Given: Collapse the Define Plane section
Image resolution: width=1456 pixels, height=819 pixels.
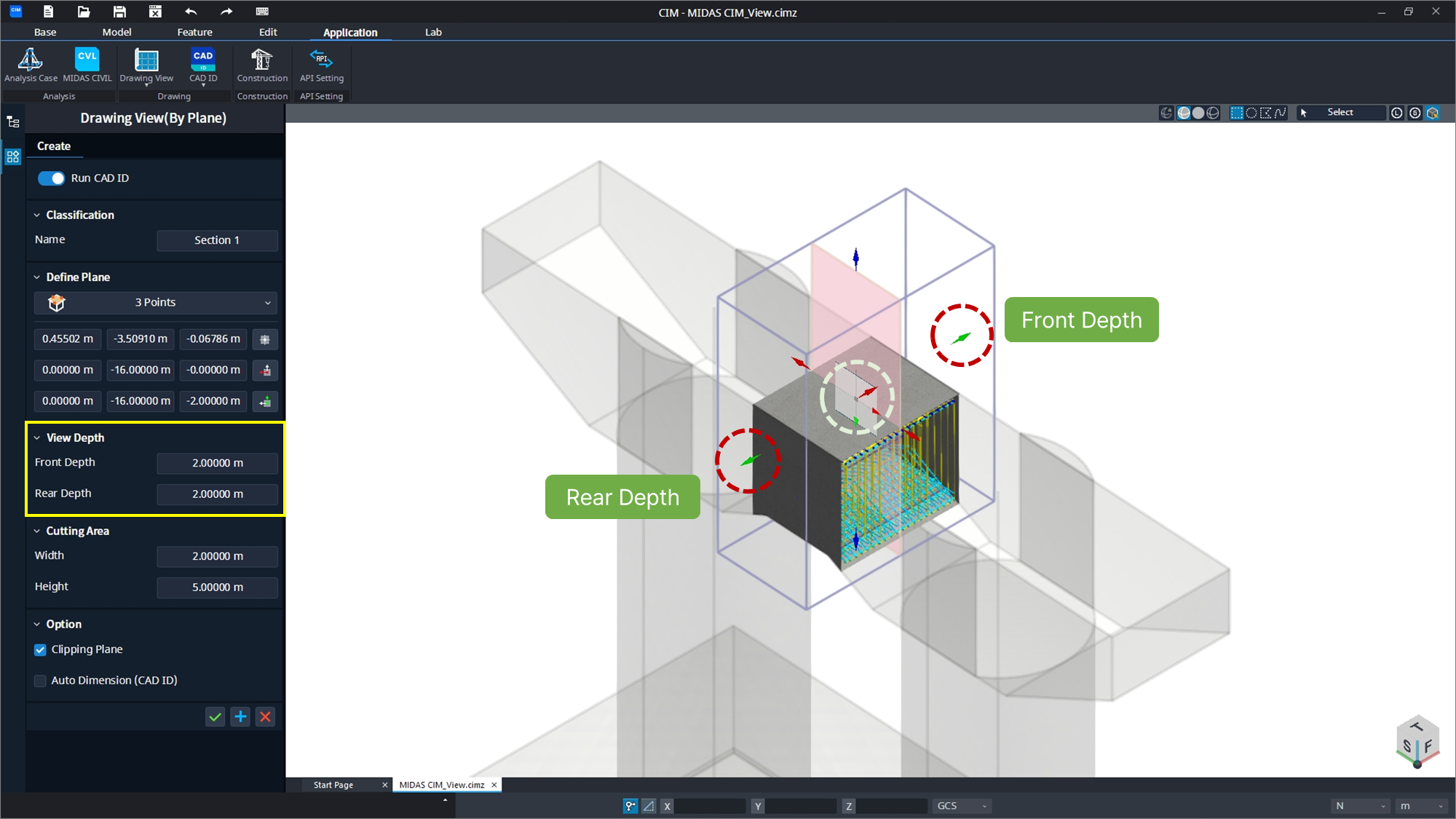Looking at the screenshot, I should [37, 277].
